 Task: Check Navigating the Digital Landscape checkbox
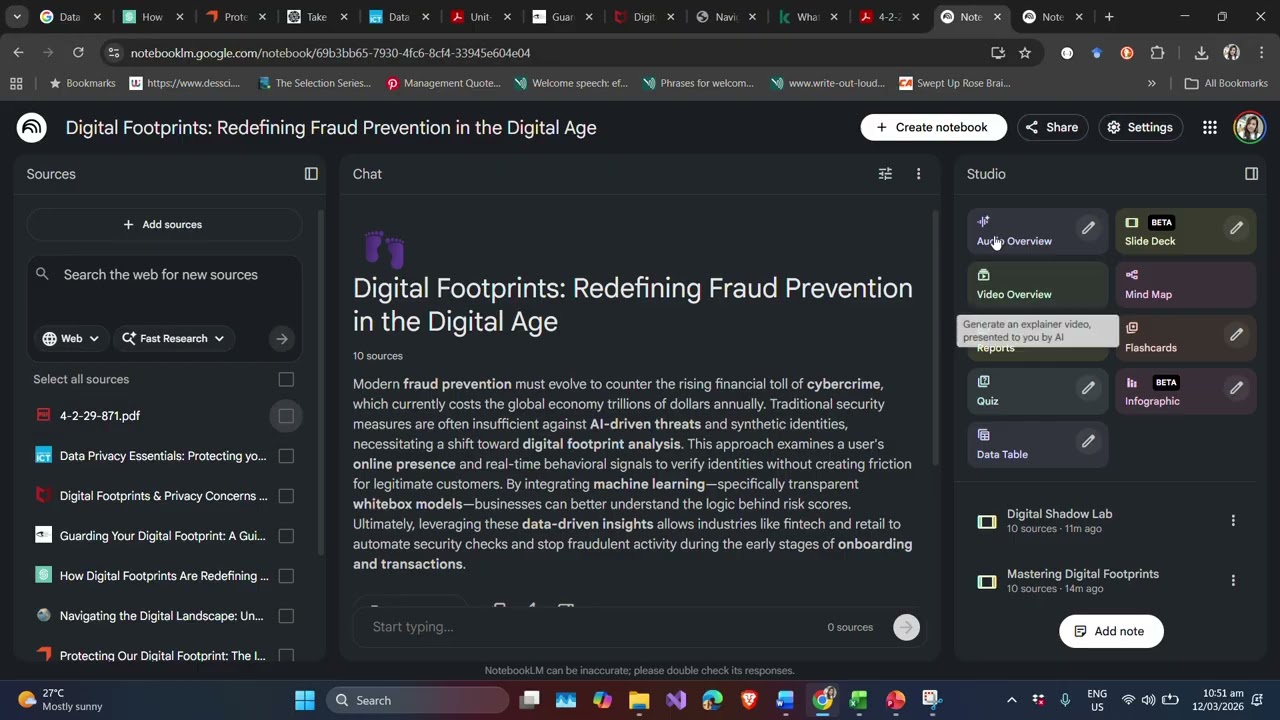(286, 616)
